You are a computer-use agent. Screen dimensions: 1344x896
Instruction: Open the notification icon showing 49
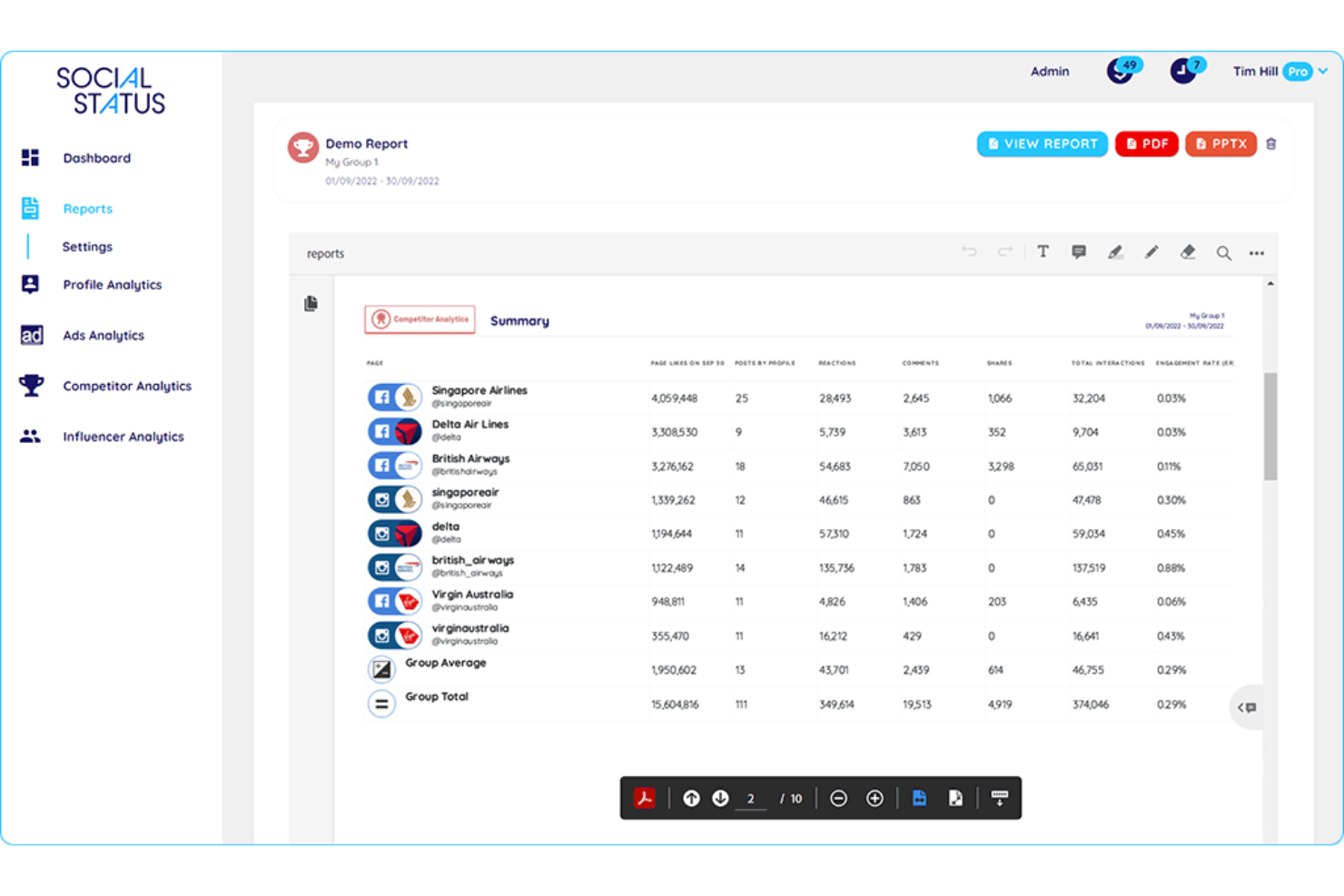[1122, 70]
